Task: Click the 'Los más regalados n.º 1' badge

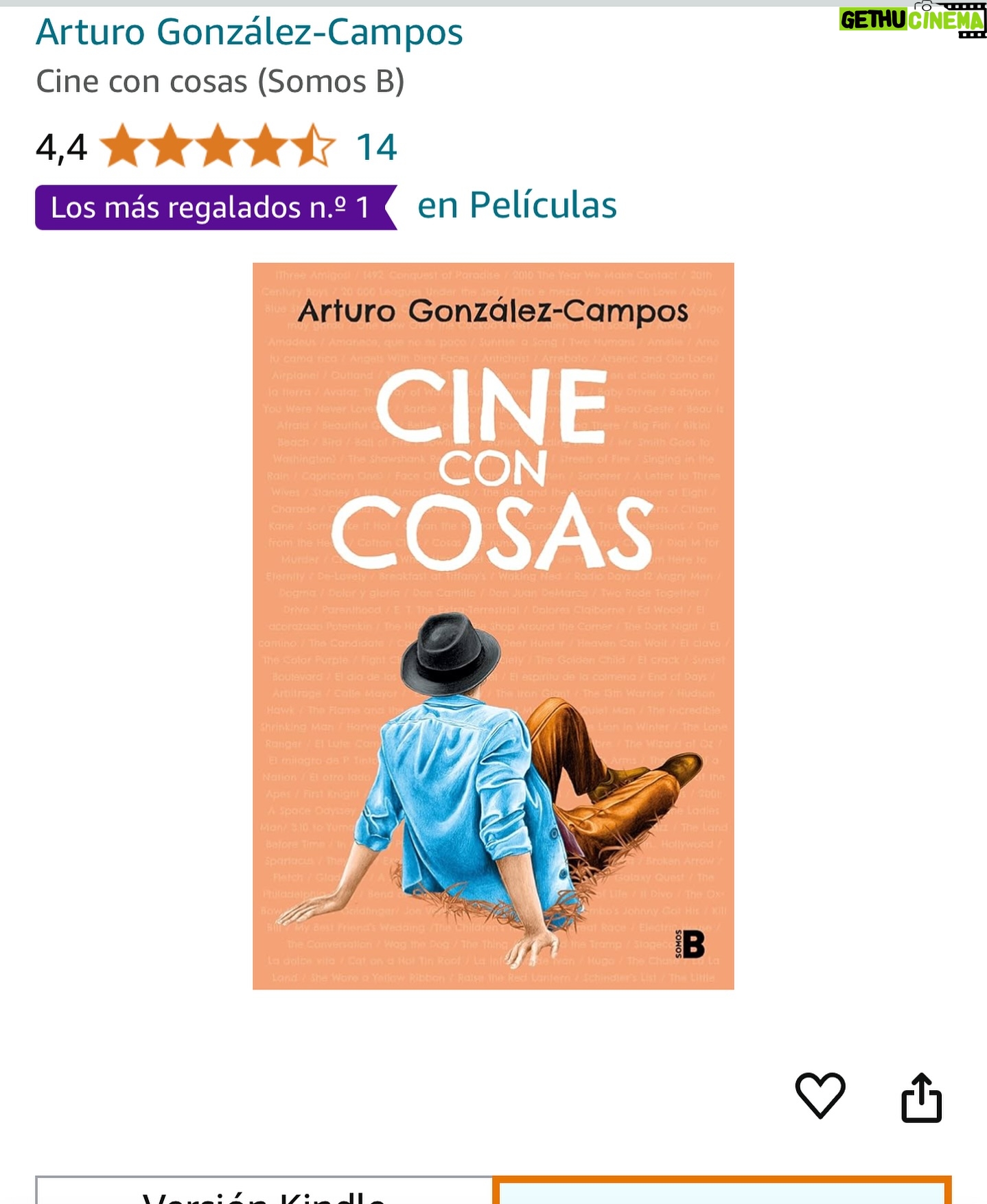Action: pos(216,207)
